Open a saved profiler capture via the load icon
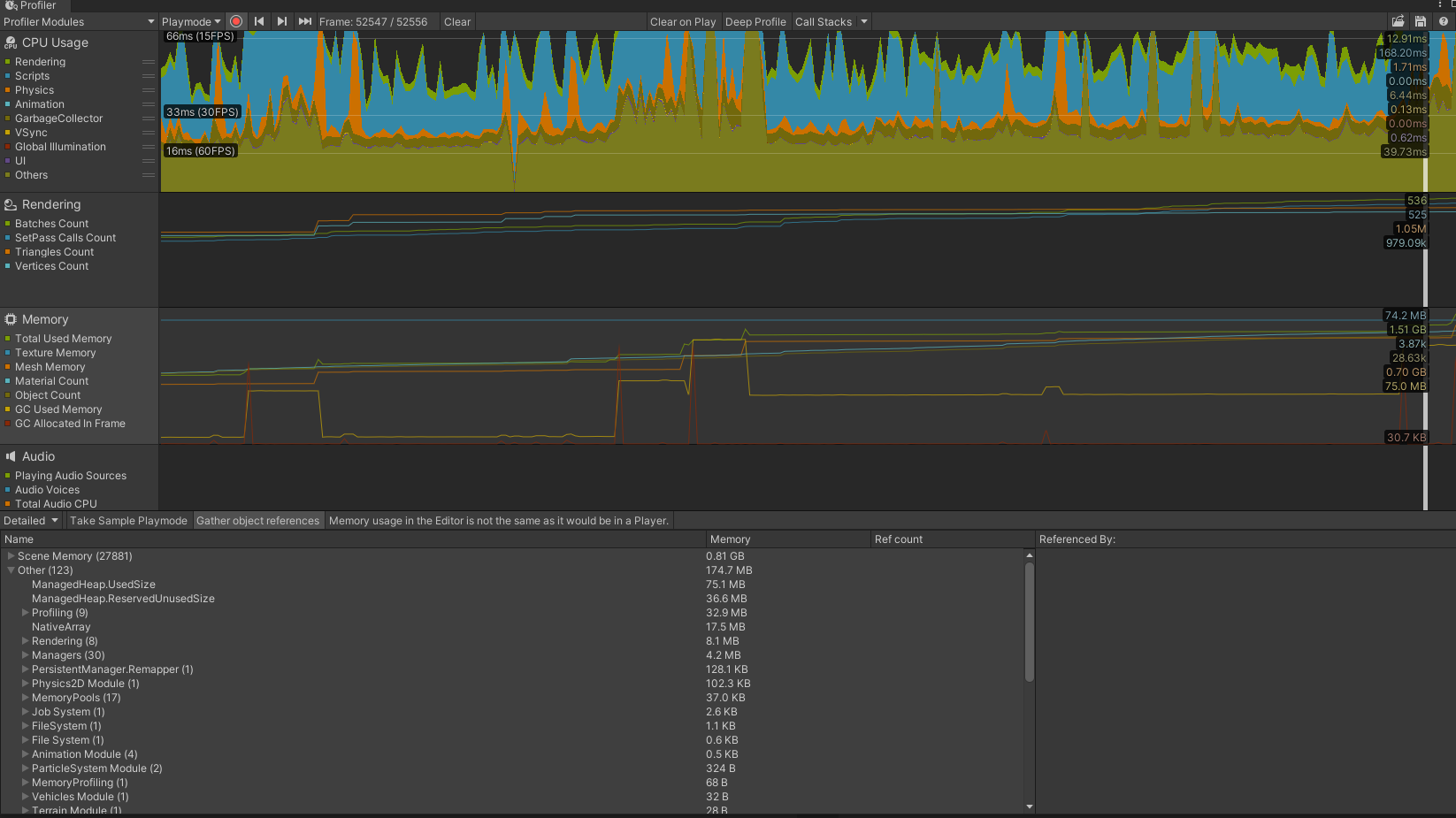Image resolution: width=1456 pixels, height=818 pixels. [1398, 19]
